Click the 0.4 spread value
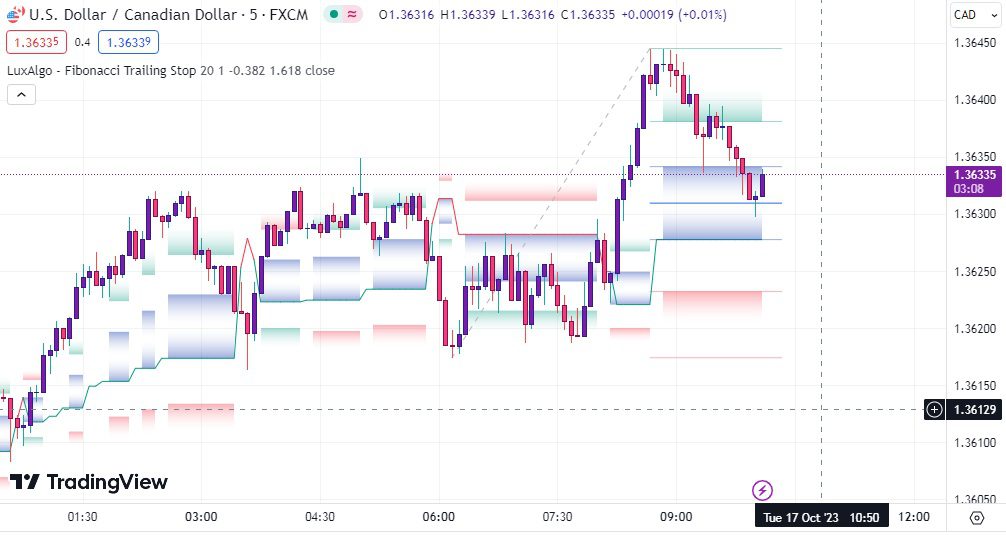This screenshot has height=535, width=1006. coord(82,42)
